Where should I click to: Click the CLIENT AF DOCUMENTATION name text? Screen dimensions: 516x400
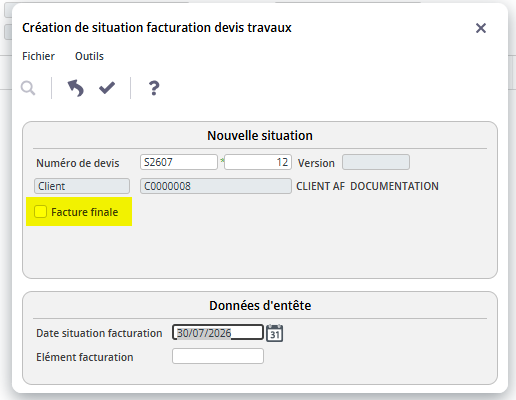pyautogui.click(x=367, y=186)
